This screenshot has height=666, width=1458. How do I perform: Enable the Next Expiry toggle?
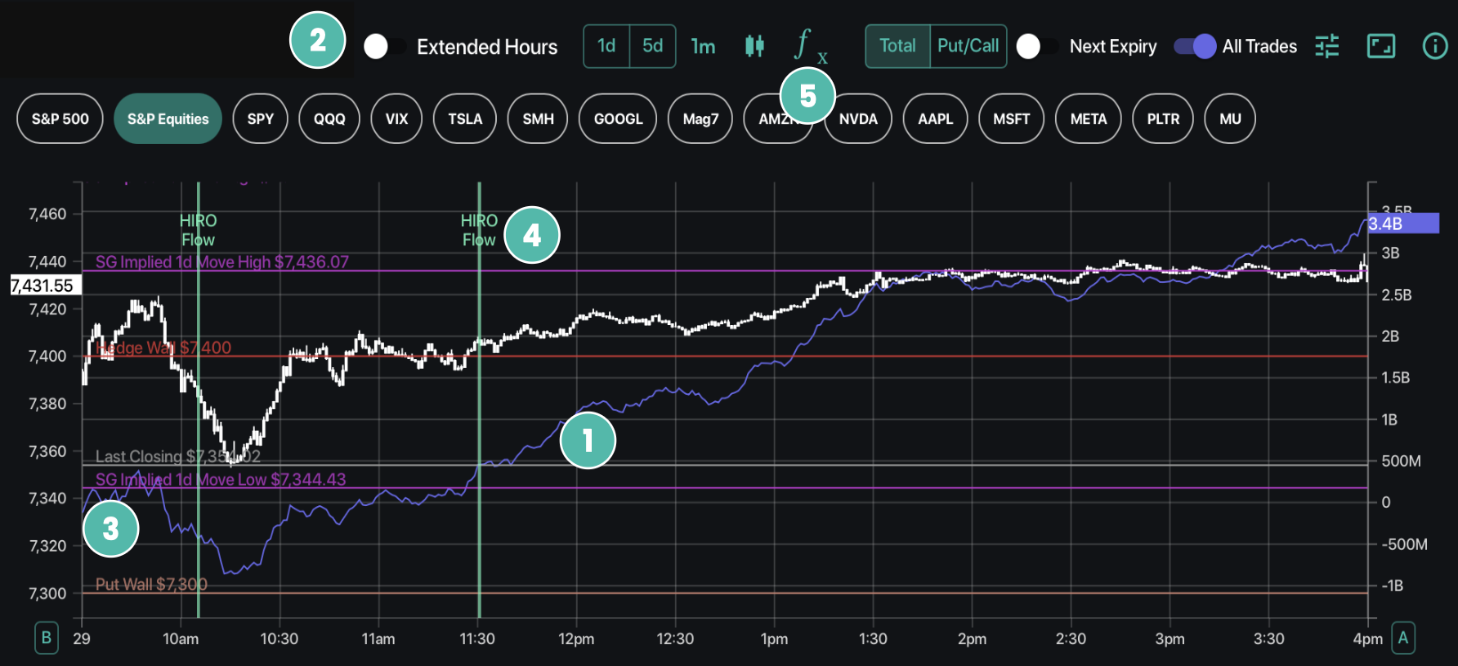pyautogui.click(x=1037, y=46)
